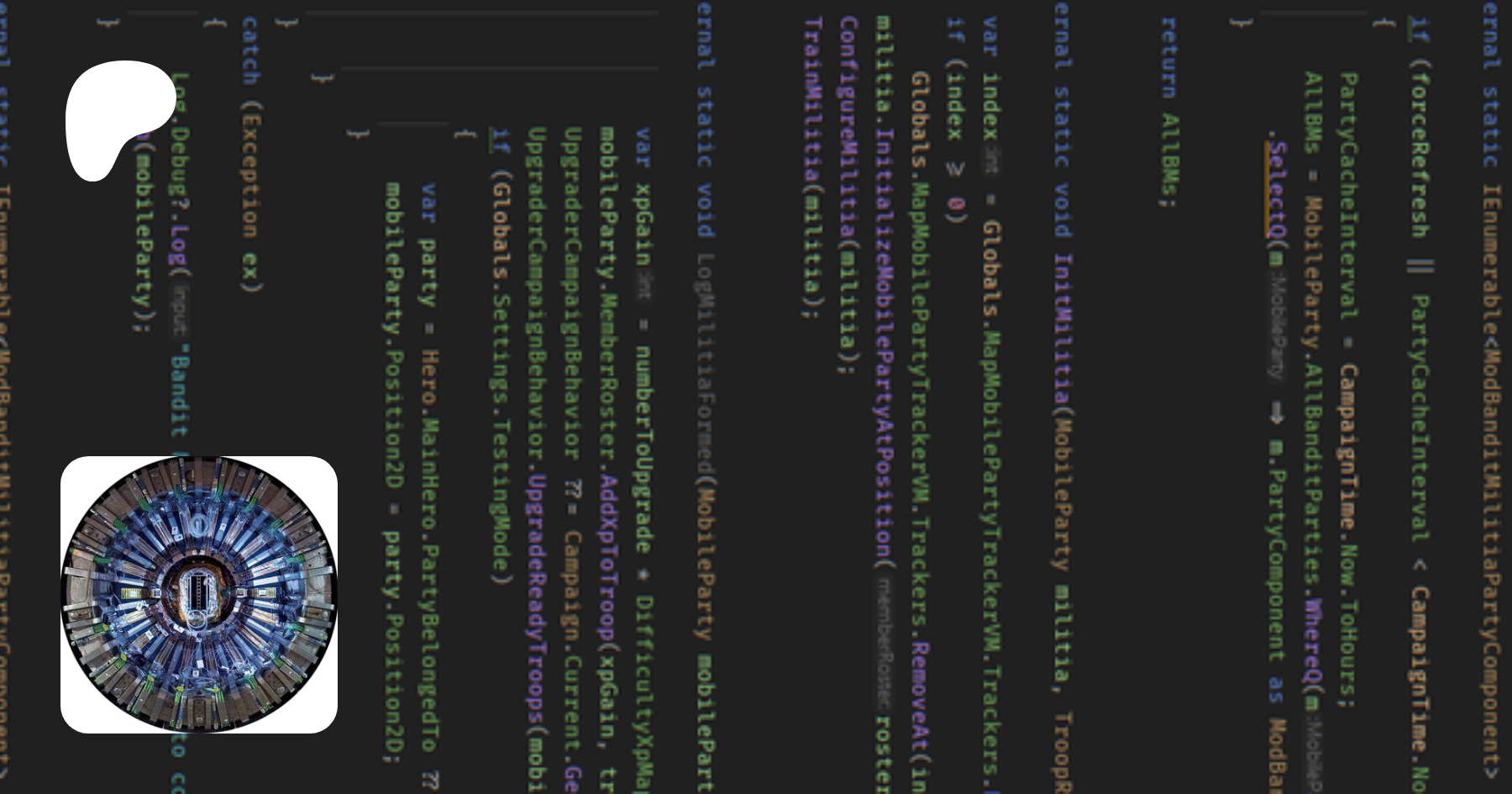
Task: Click the underlined SelectQ method call
Action: [1277, 189]
